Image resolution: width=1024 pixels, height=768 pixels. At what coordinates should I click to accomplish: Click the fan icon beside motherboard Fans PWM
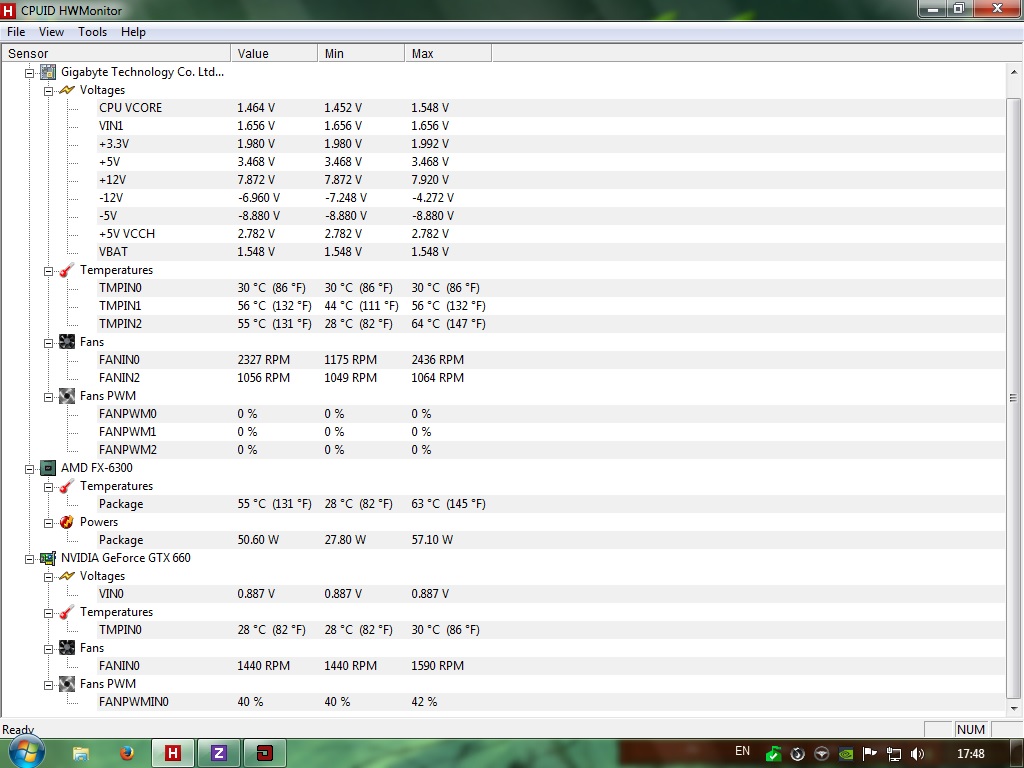pos(67,396)
